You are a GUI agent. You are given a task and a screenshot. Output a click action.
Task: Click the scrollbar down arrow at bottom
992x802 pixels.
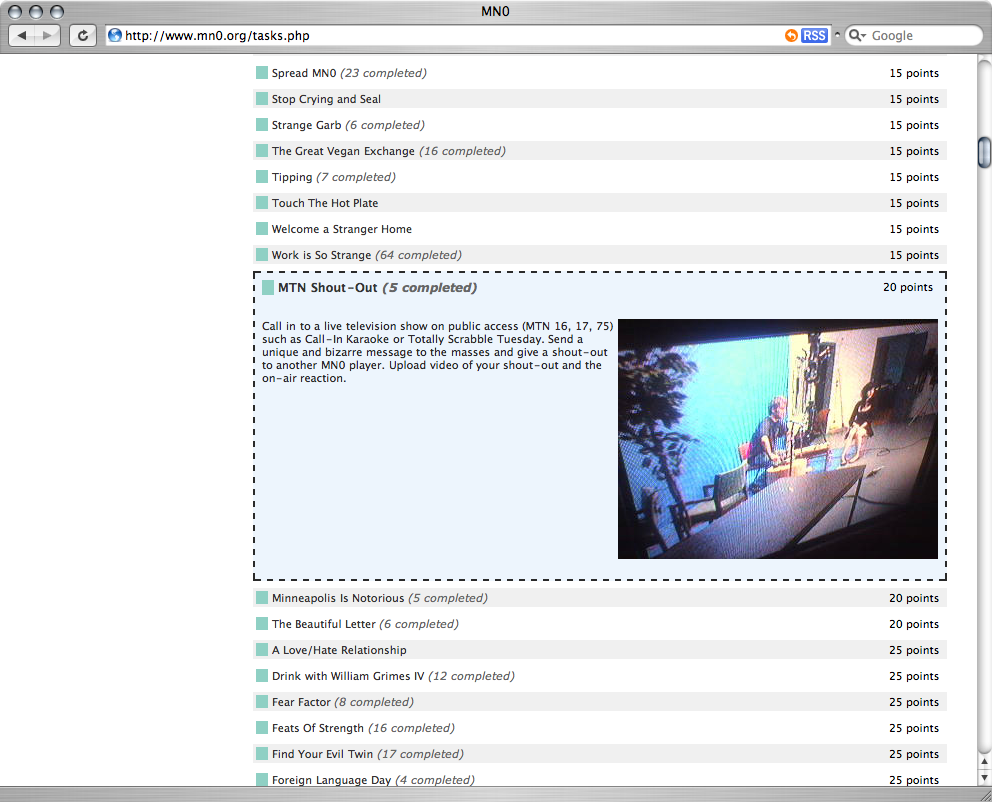tap(983, 776)
